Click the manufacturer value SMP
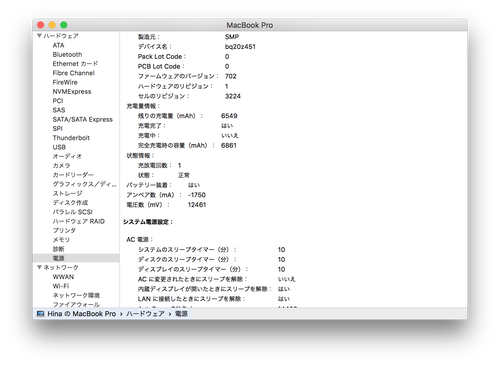500x366 pixels. pos(232,37)
